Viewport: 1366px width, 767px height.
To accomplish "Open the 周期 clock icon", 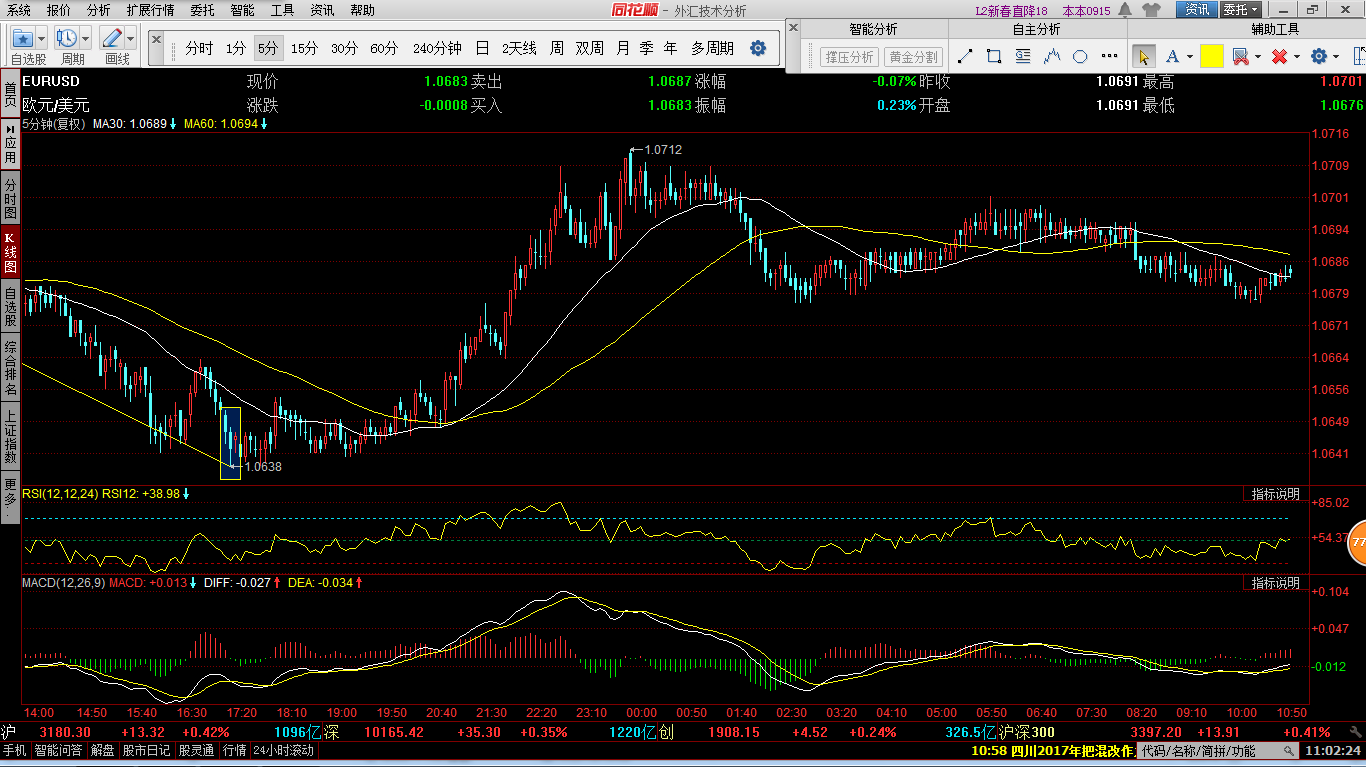I will (67, 39).
